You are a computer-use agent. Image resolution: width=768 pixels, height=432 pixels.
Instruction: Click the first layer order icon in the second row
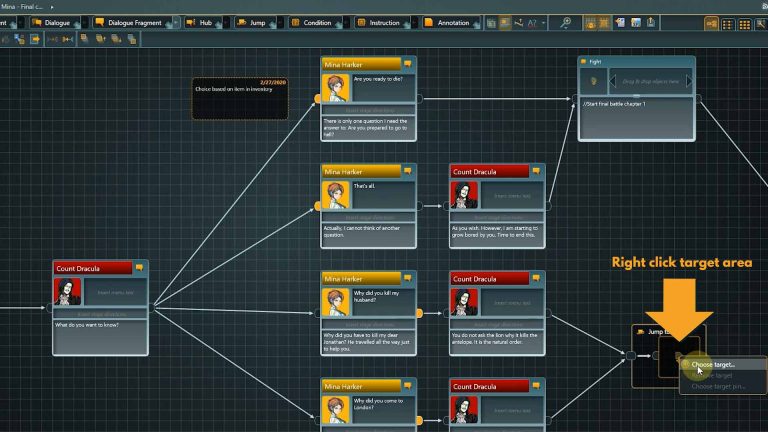pyautogui.click(x=84, y=38)
